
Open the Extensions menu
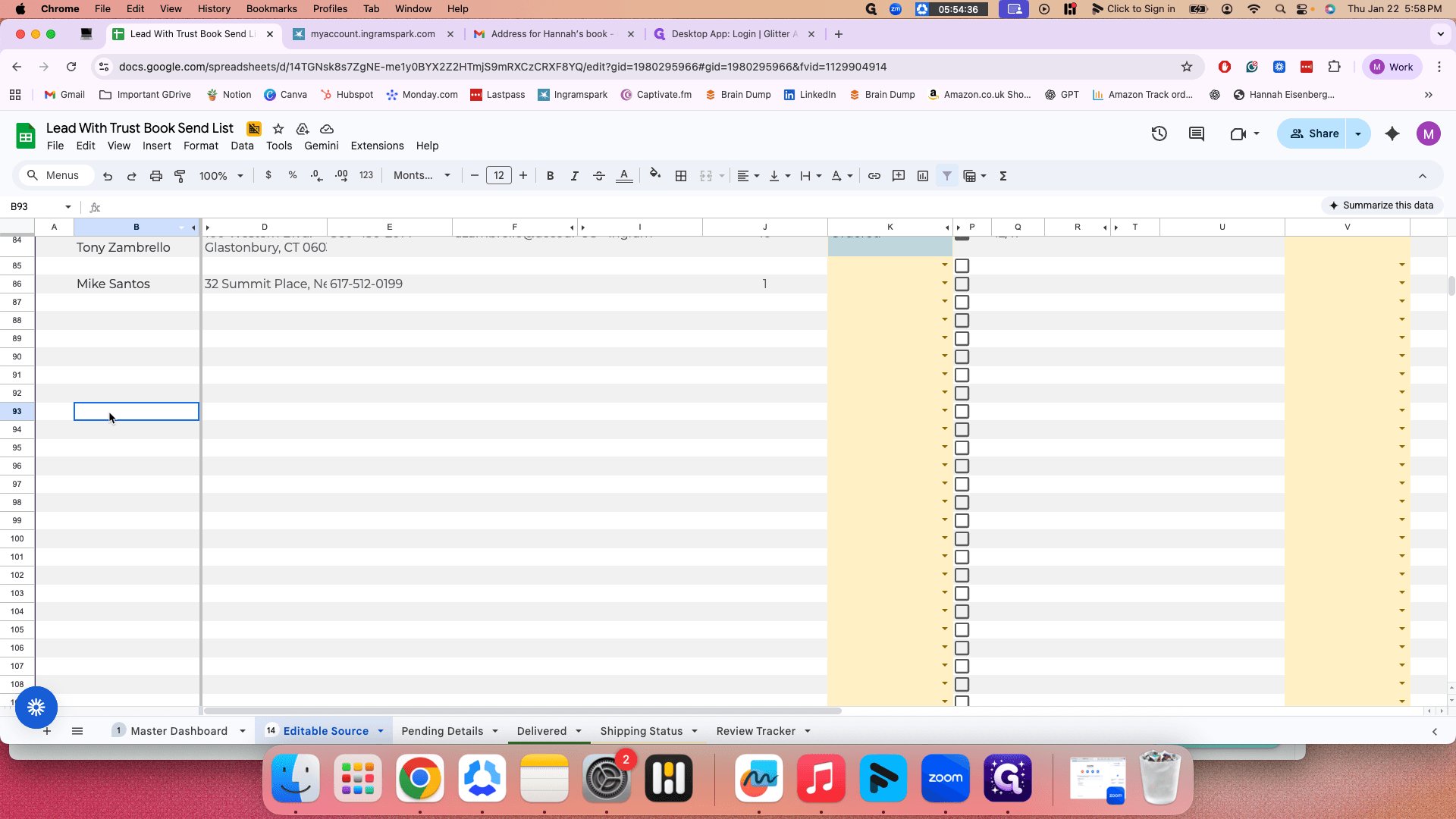(x=377, y=146)
